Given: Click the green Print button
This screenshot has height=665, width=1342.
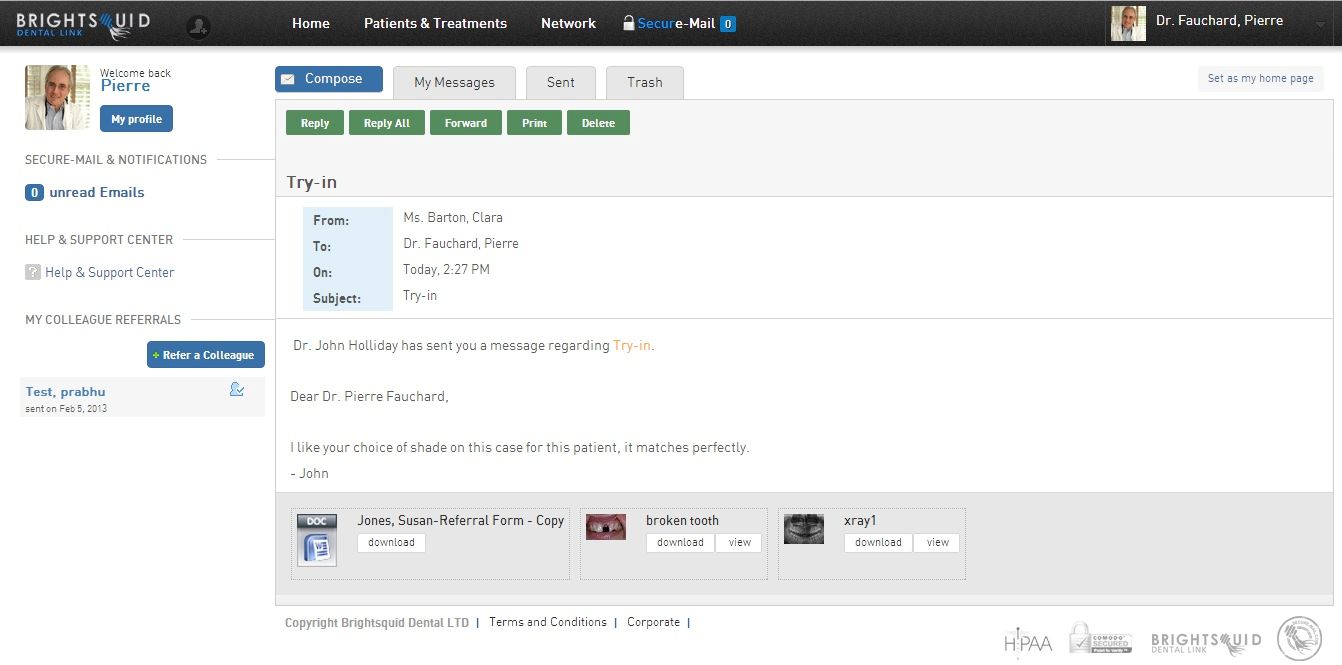Looking at the screenshot, I should click(x=534, y=123).
